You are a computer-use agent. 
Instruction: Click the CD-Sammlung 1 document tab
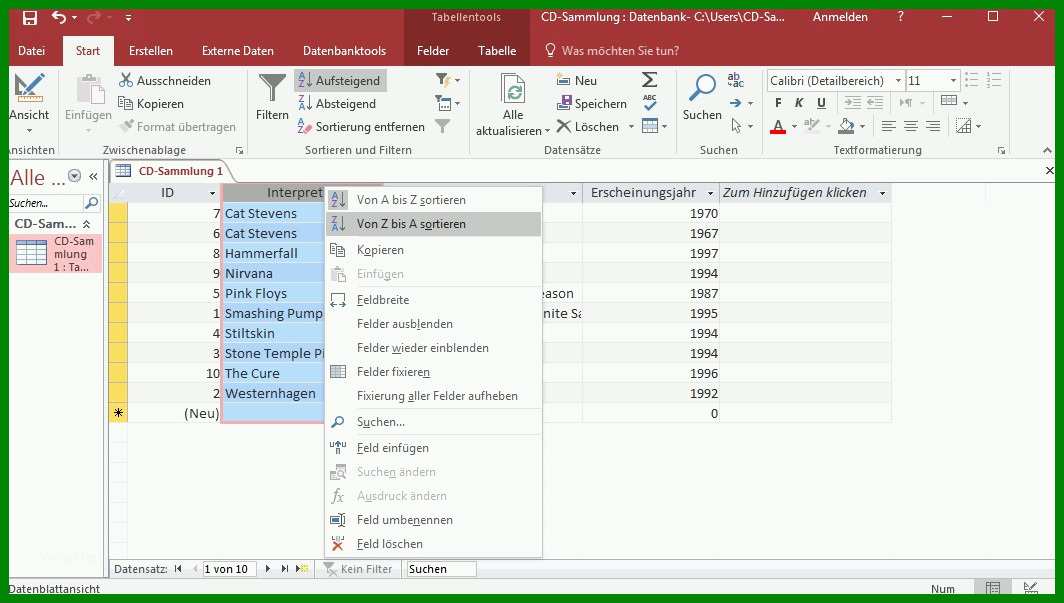[x=170, y=171]
